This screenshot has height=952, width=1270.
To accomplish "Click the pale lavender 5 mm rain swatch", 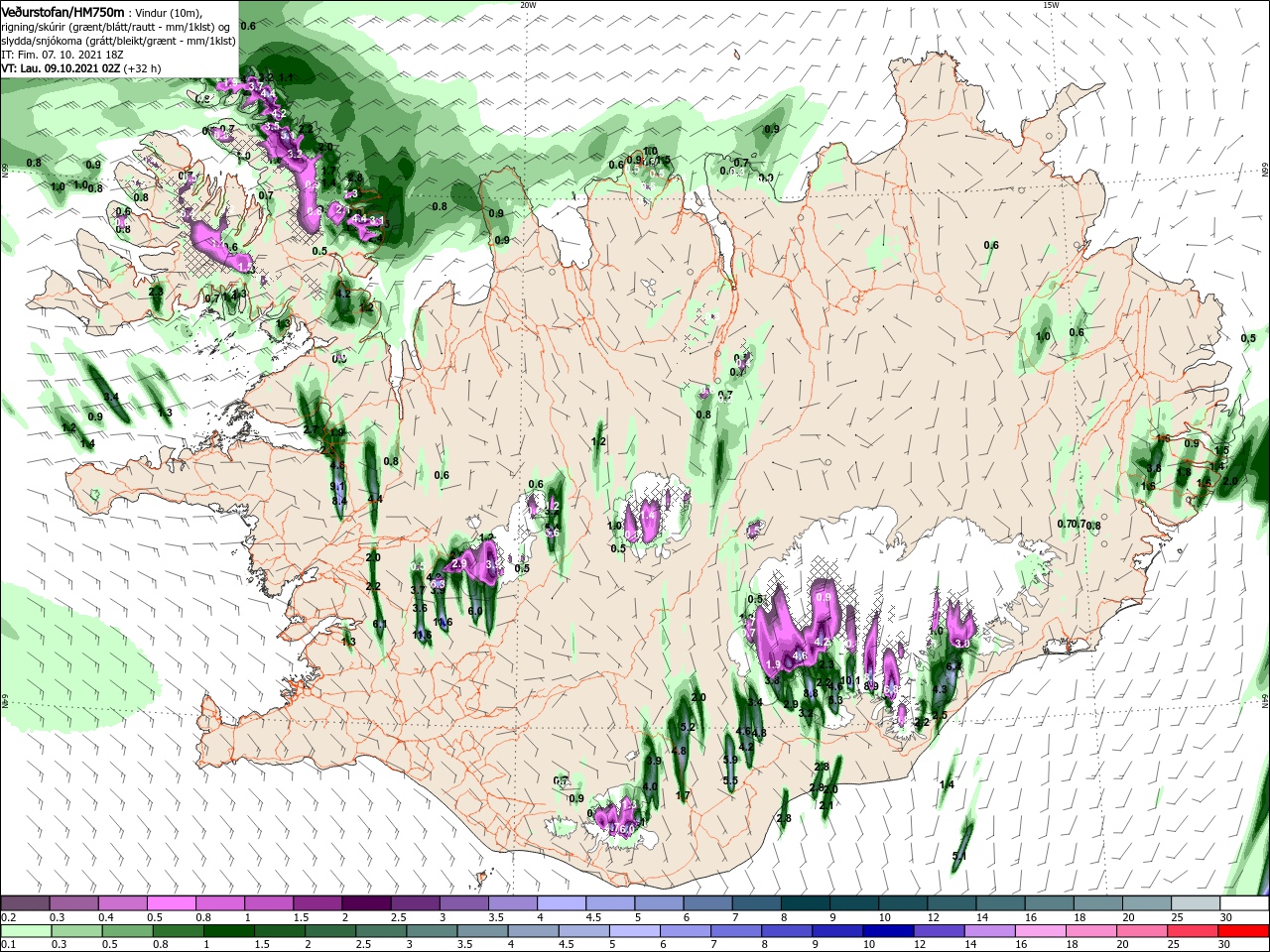I will 633,930.
